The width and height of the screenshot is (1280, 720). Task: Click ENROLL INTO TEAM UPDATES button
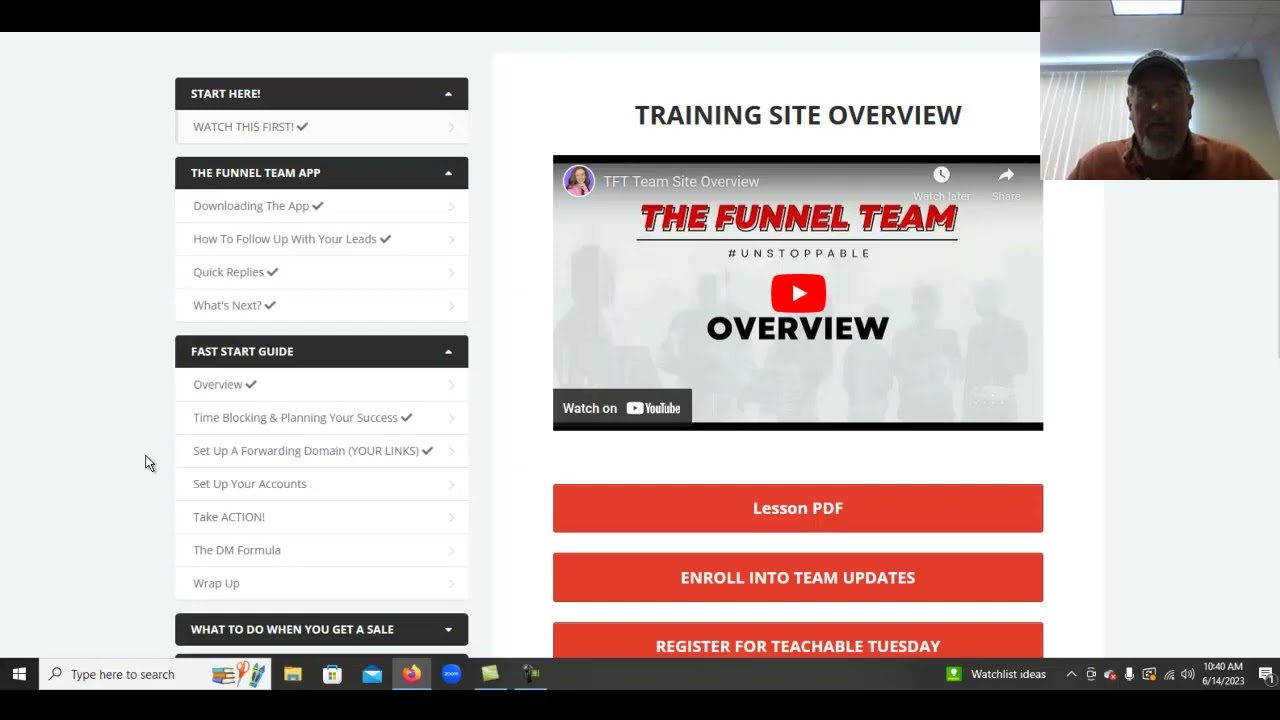tap(798, 577)
